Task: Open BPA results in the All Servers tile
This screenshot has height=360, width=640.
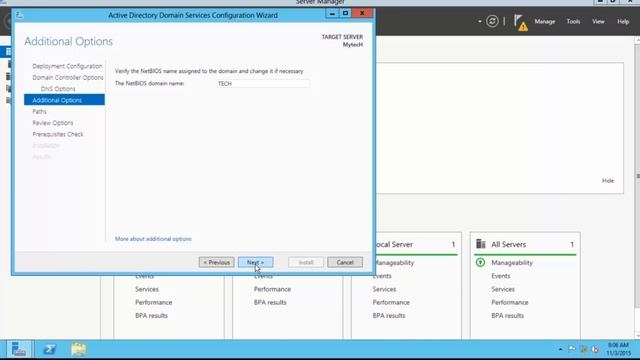Action: click(507, 316)
